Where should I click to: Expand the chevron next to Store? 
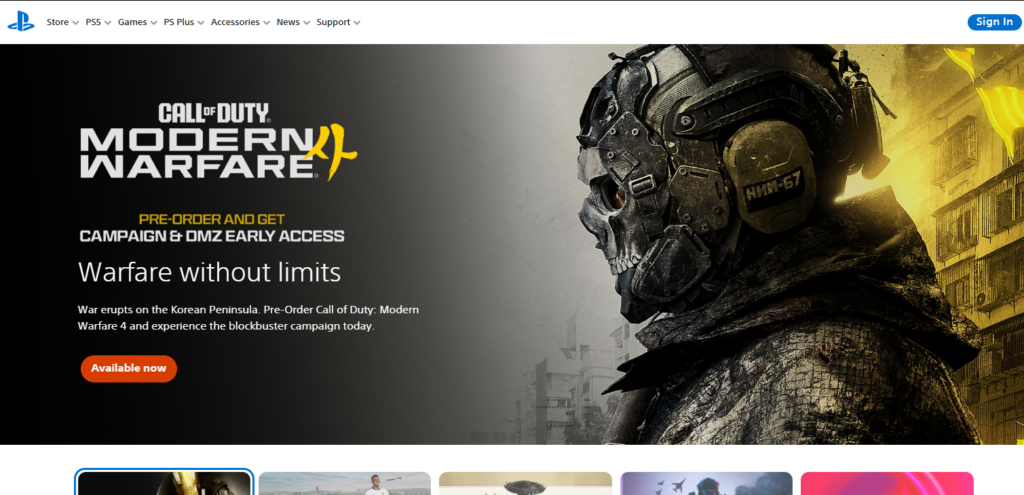click(x=75, y=23)
